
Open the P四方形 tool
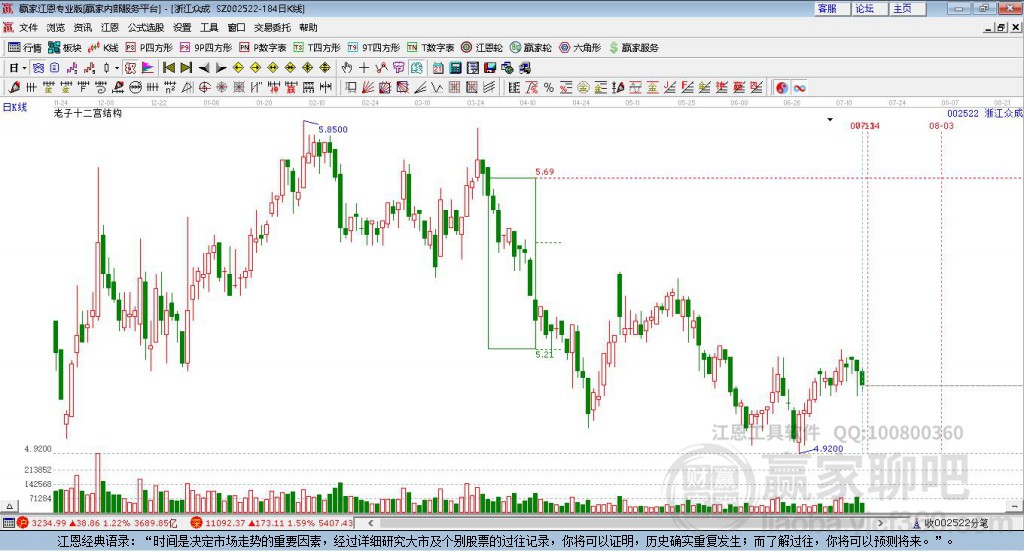tap(149, 48)
